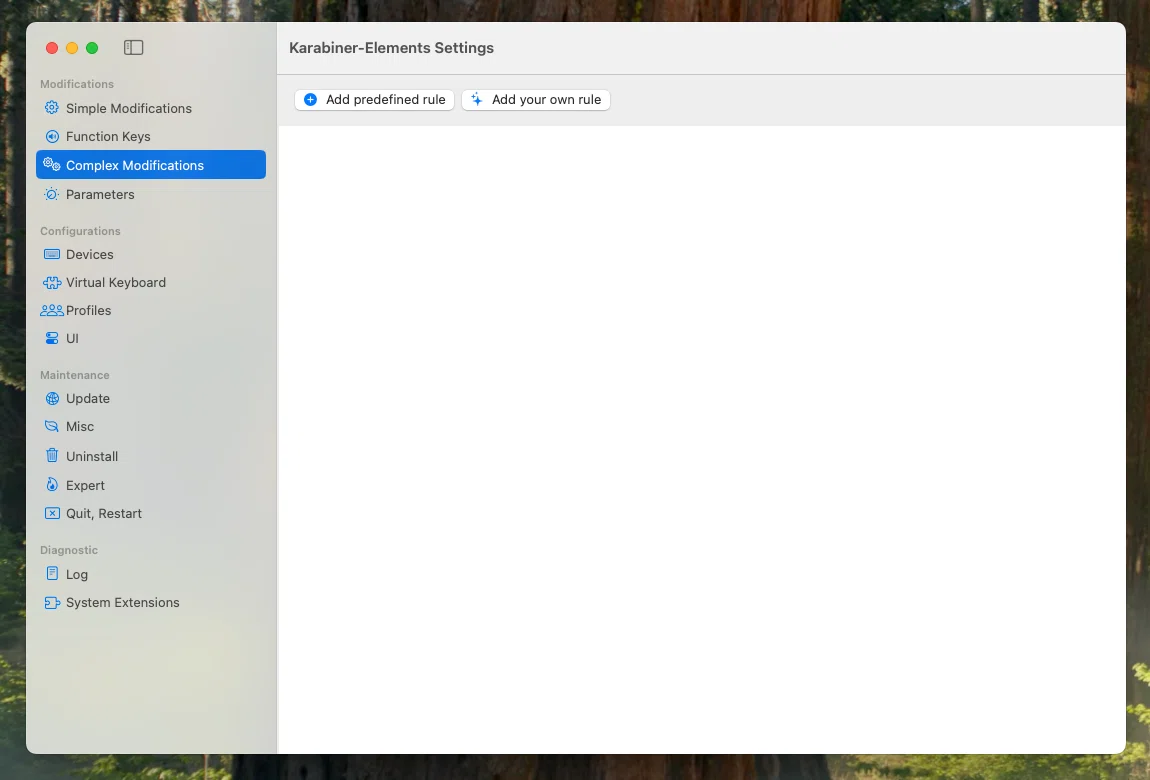The width and height of the screenshot is (1150, 780).
Task: Select the Expert label
Action: (x=85, y=485)
